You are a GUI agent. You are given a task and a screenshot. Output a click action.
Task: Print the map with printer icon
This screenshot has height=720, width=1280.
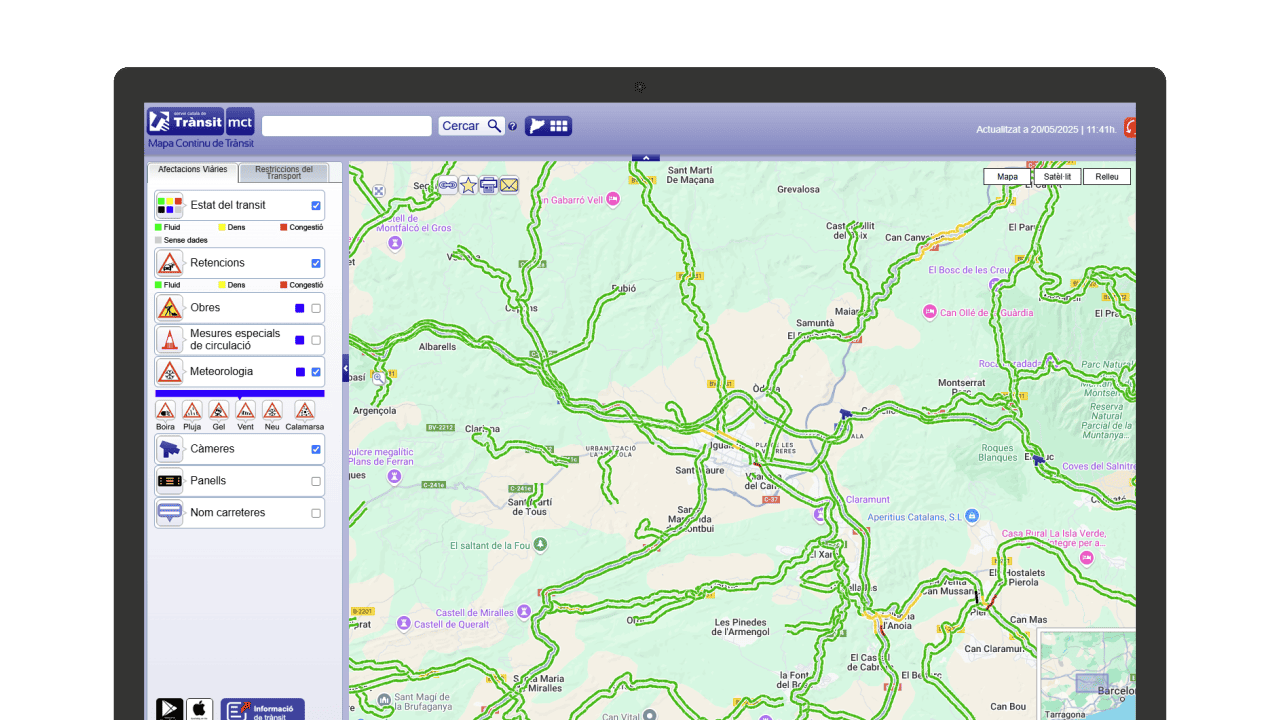[489, 185]
